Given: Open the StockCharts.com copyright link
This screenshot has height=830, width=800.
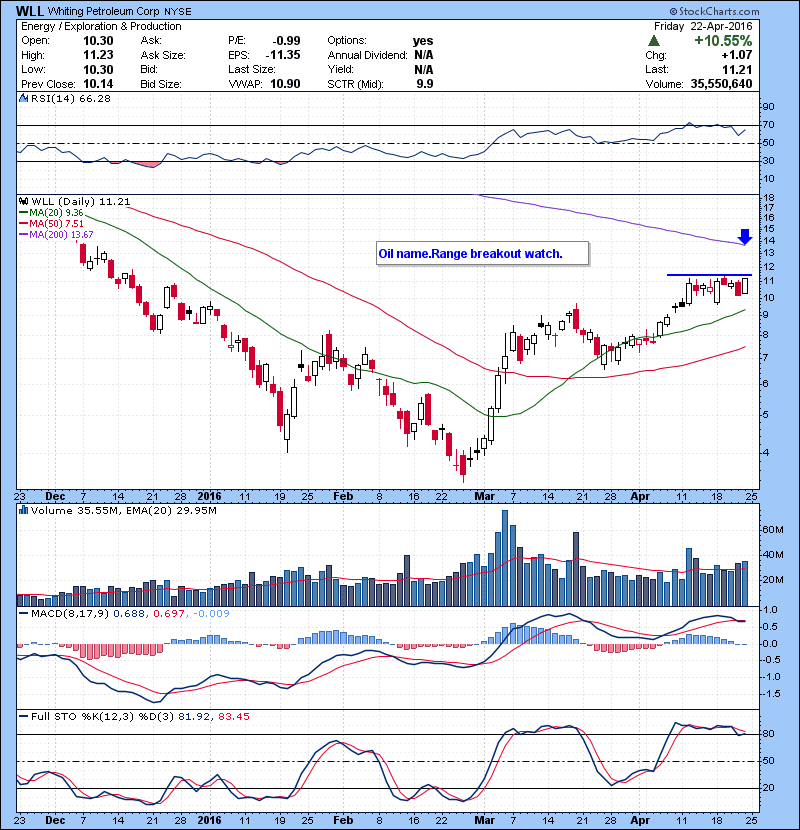Looking at the screenshot, I should coord(714,11).
